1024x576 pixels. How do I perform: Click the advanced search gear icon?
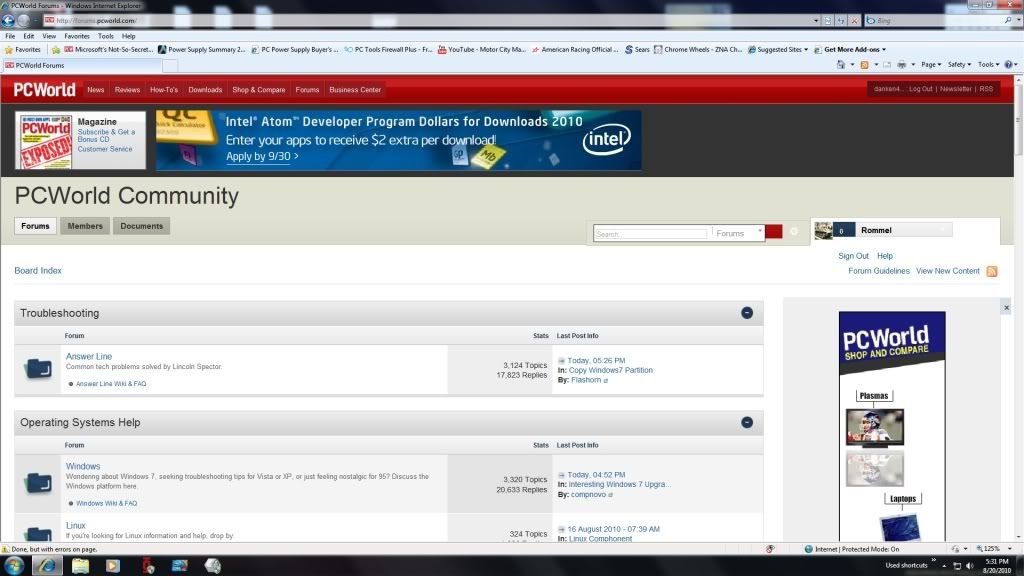pyautogui.click(x=793, y=231)
